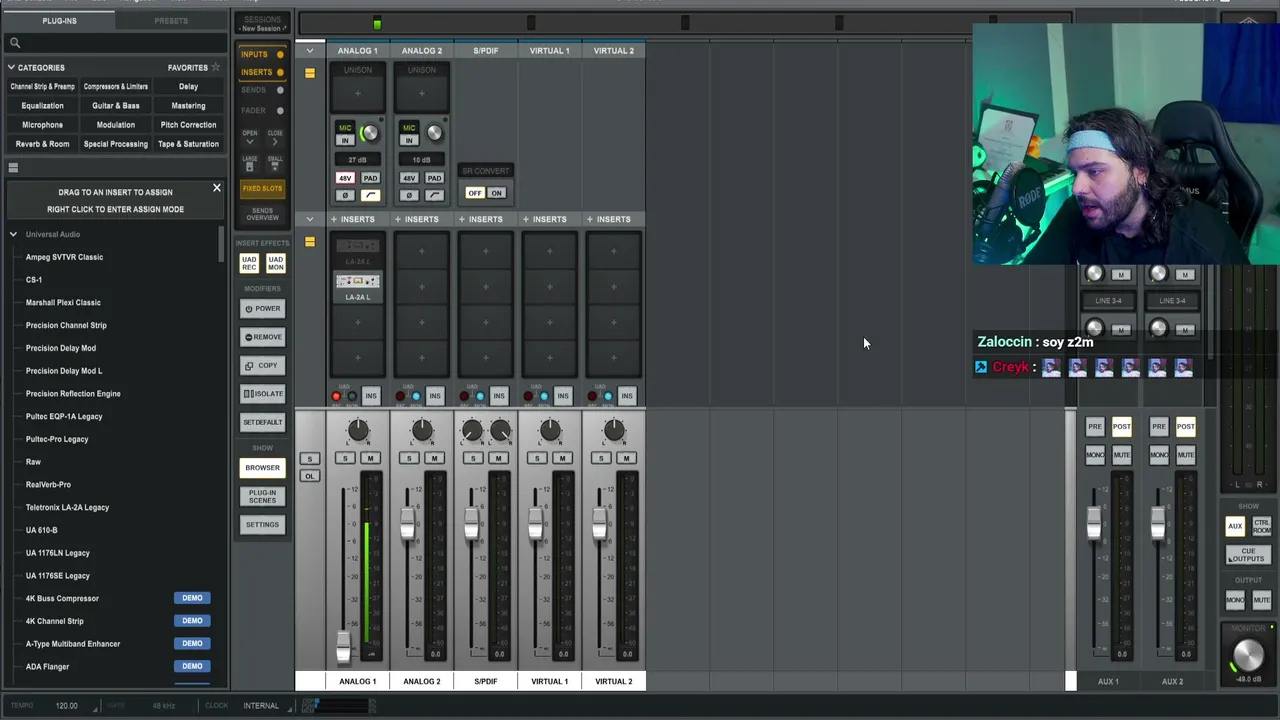Screen dimensions: 1280x720
Task: Enable the low-cut filter on Analog 2
Action: (434, 195)
